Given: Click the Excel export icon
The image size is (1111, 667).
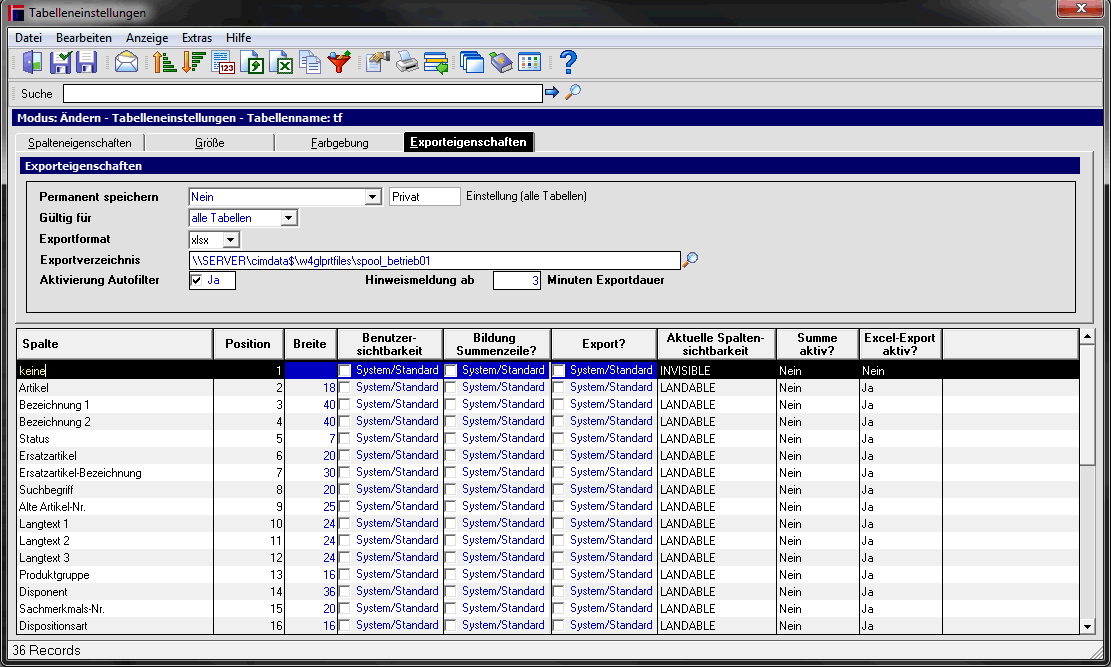Looking at the screenshot, I should point(282,62).
